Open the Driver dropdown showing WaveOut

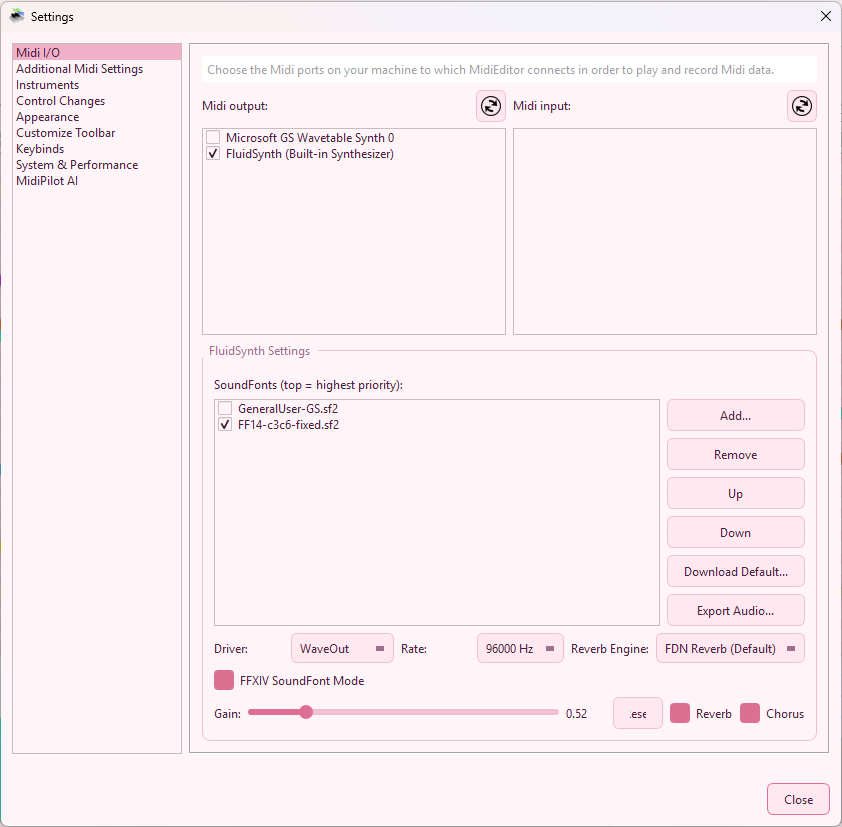(x=342, y=648)
